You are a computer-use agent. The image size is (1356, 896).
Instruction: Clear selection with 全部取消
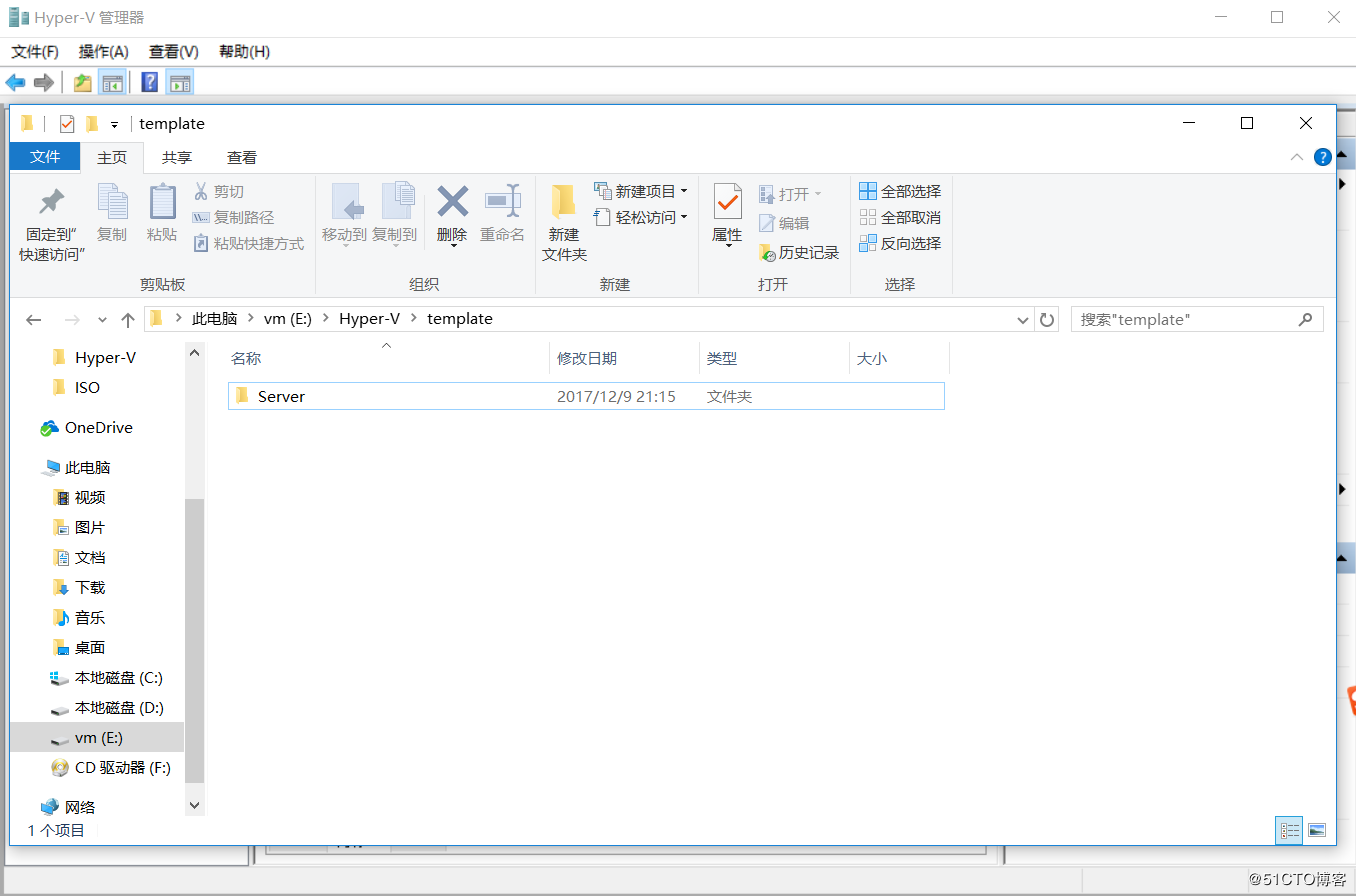(x=900, y=217)
